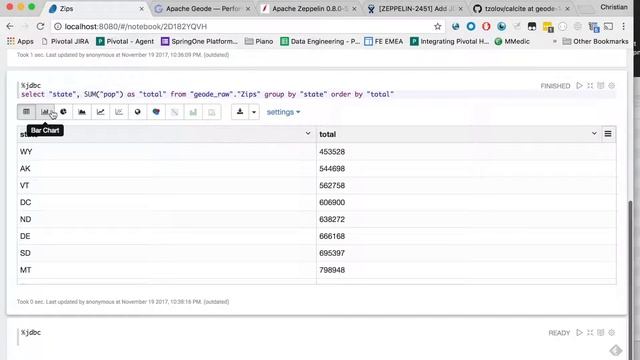Click the yellow notes extension icon

point(547,27)
